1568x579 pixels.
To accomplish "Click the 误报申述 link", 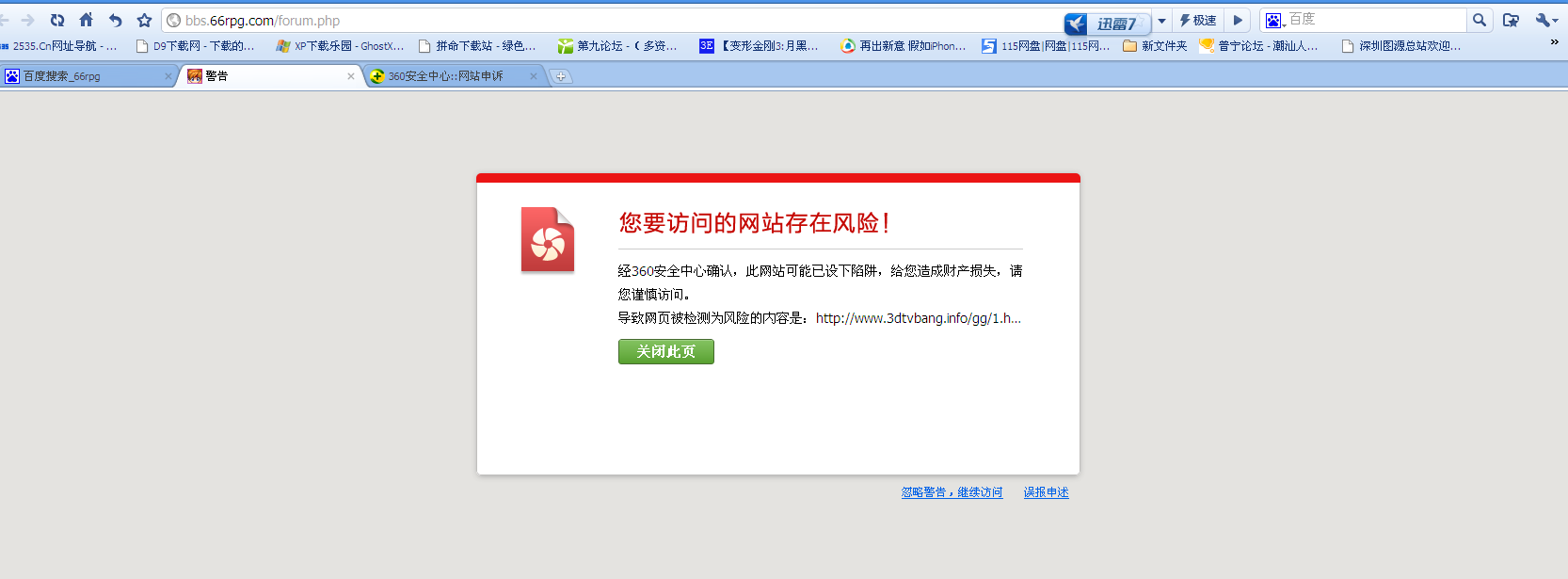I will coord(1047,492).
